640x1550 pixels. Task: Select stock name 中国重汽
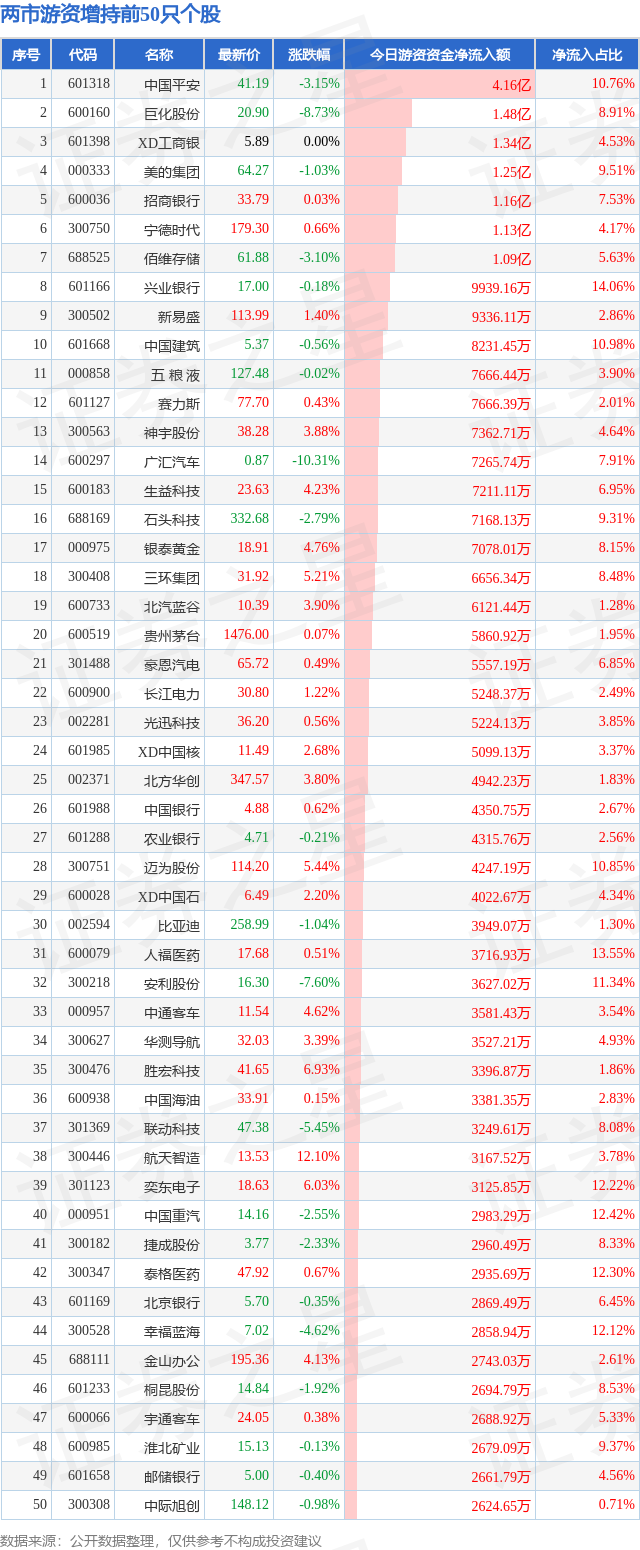pos(172,1216)
